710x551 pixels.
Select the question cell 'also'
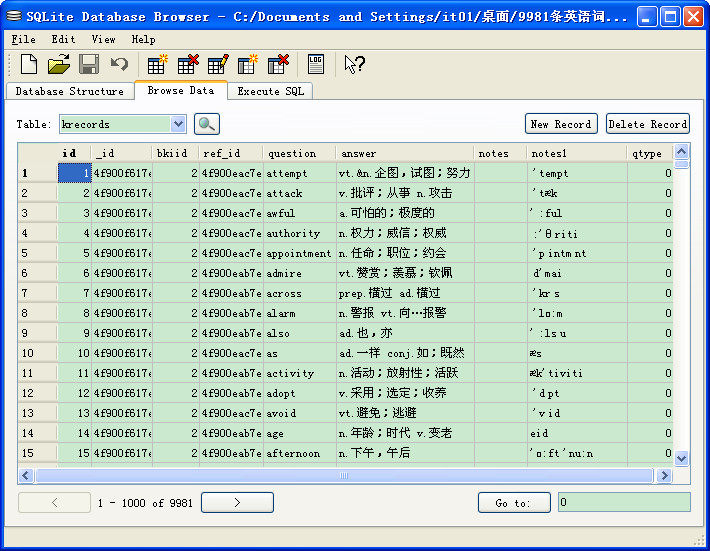pyautogui.click(x=299, y=333)
